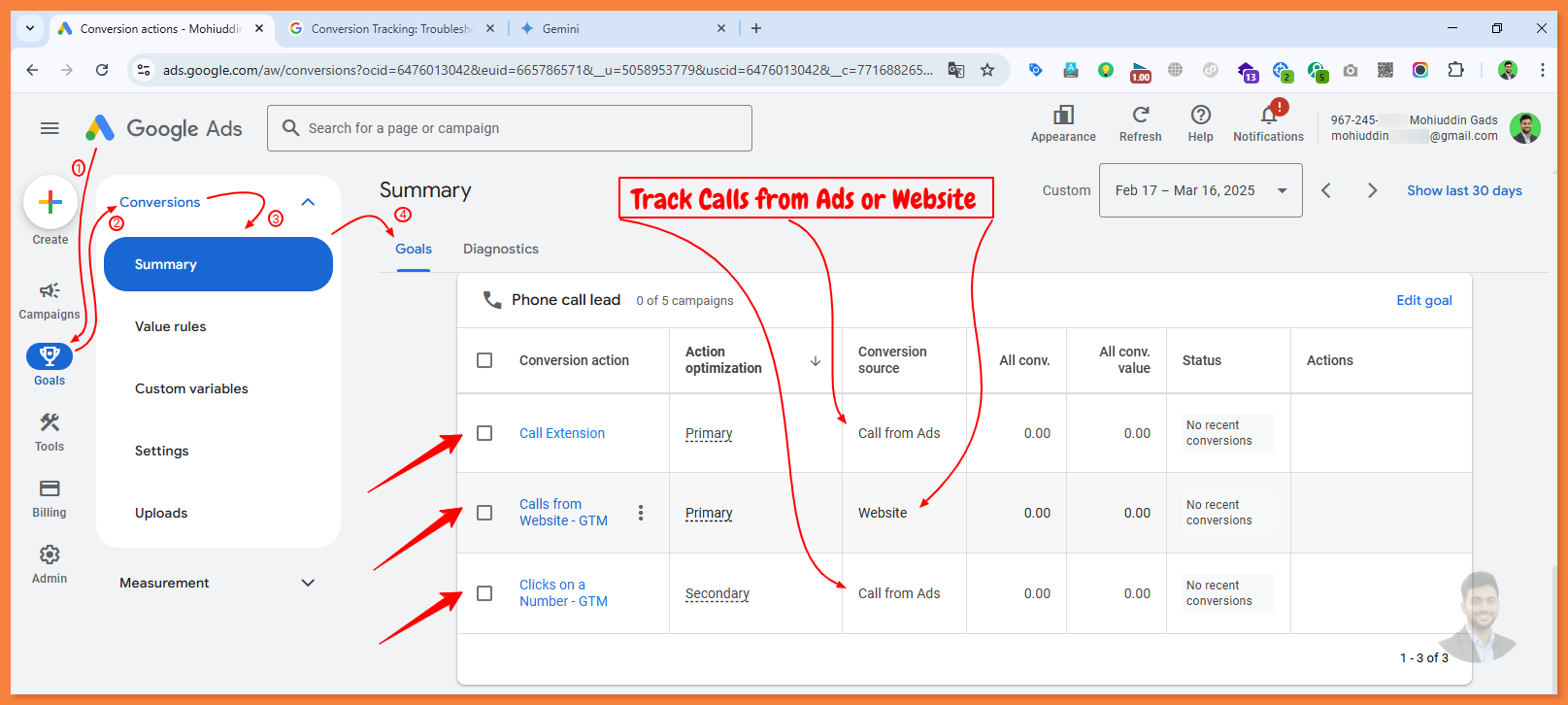The width and height of the screenshot is (1568, 705).
Task: Click the 'Website' conversion source cell
Action: point(883,513)
